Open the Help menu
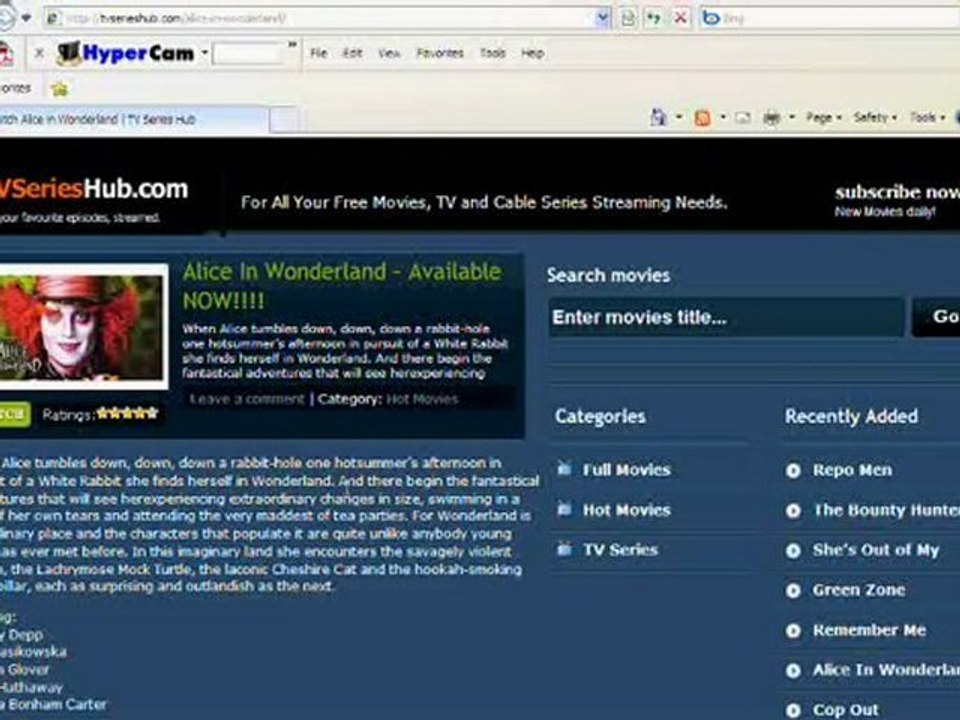Screen dimensions: 960x720 (x=533, y=53)
